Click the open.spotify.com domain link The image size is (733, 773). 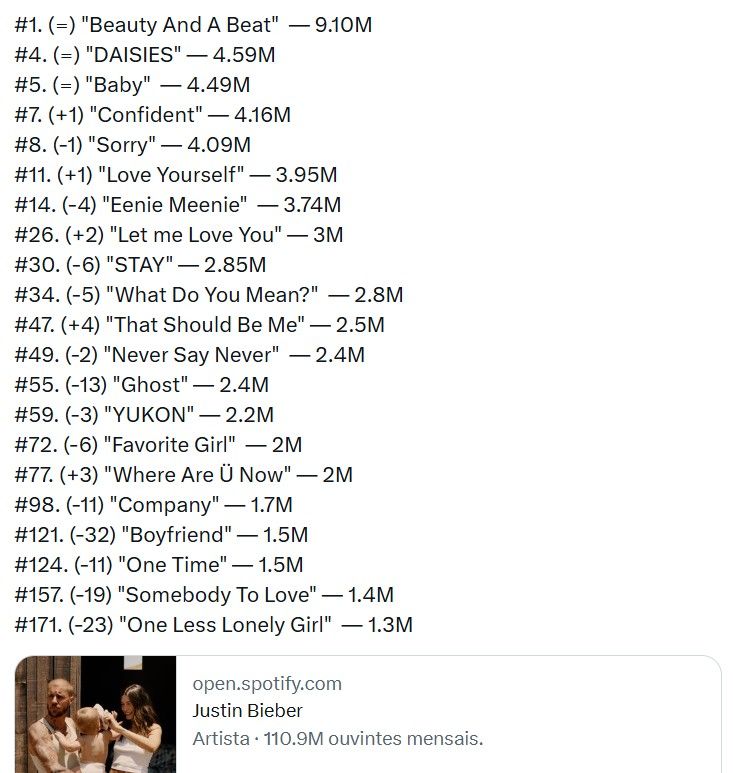pyautogui.click(x=266, y=684)
